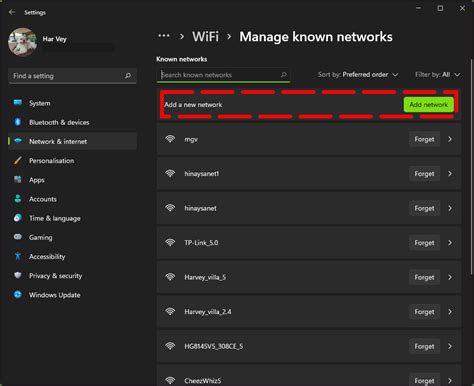The width and height of the screenshot is (474, 386).
Task: Open Accounts settings page
Action: (72, 199)
